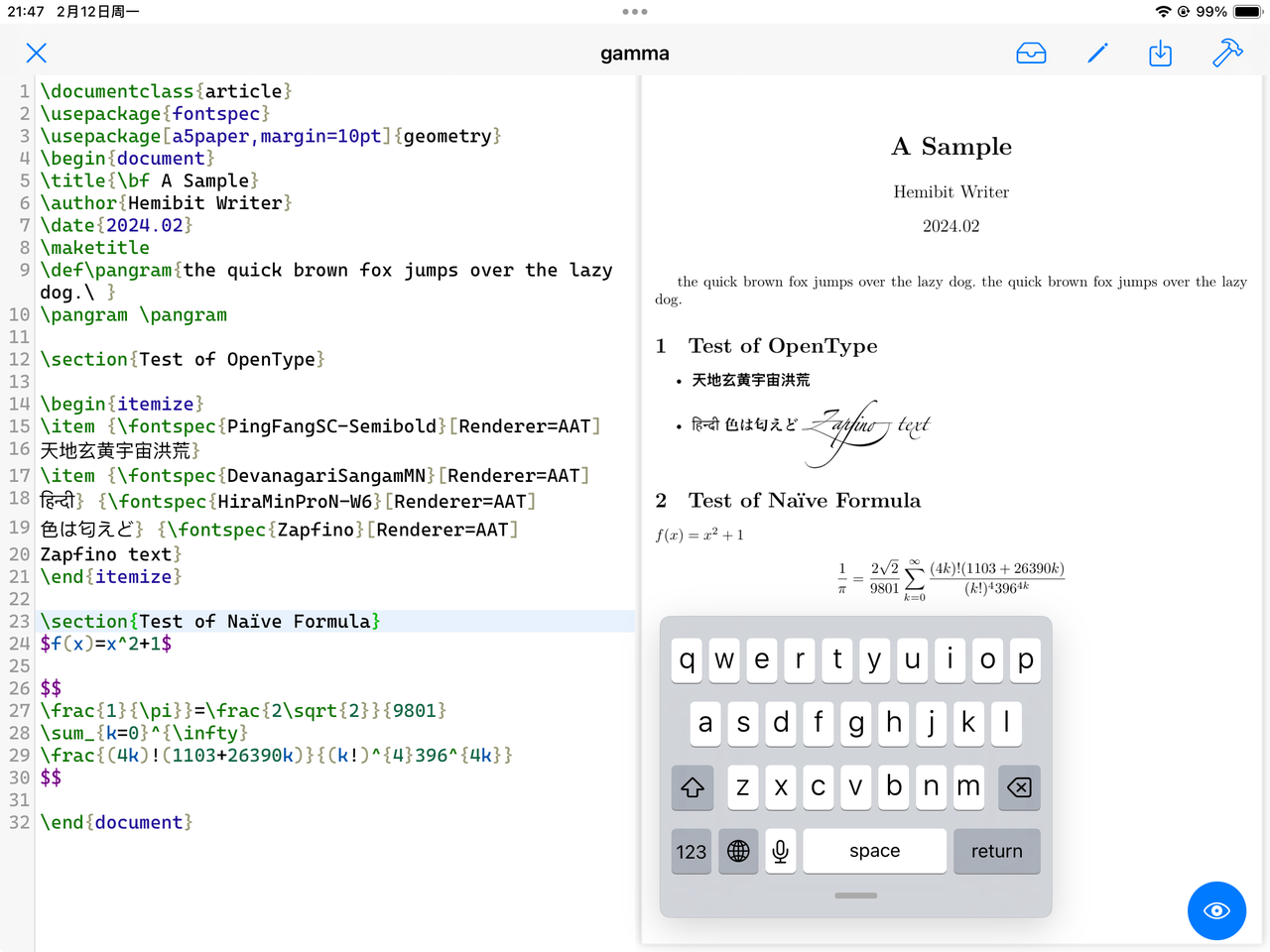Click the \section{Test of OpenType} source line

pyautogui.click(x=183, y=359)
